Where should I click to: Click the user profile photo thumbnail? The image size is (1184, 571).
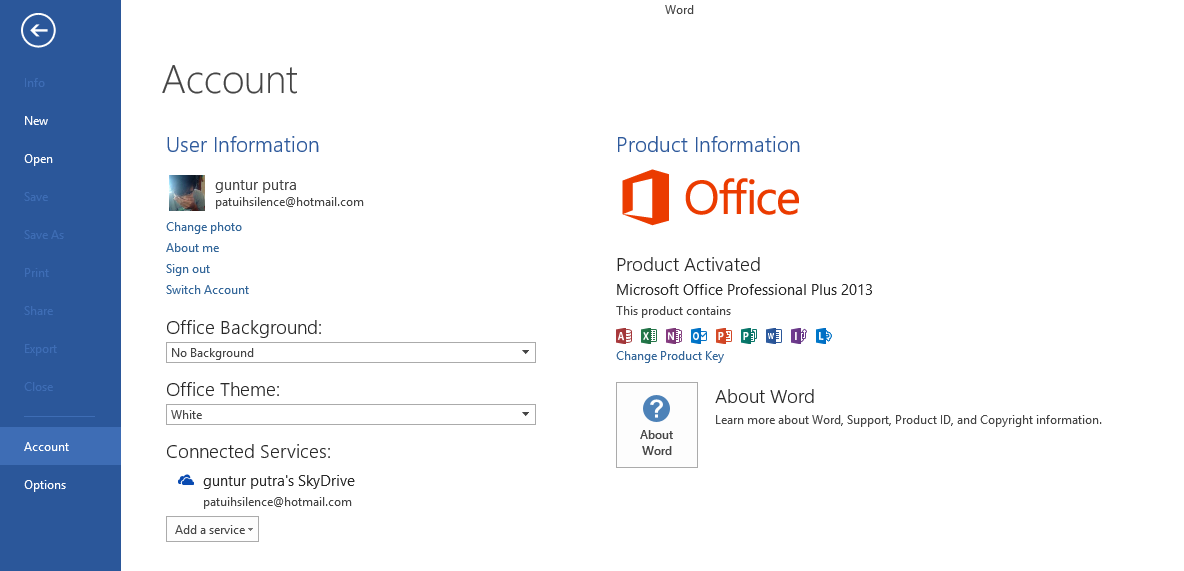(187, 193)
